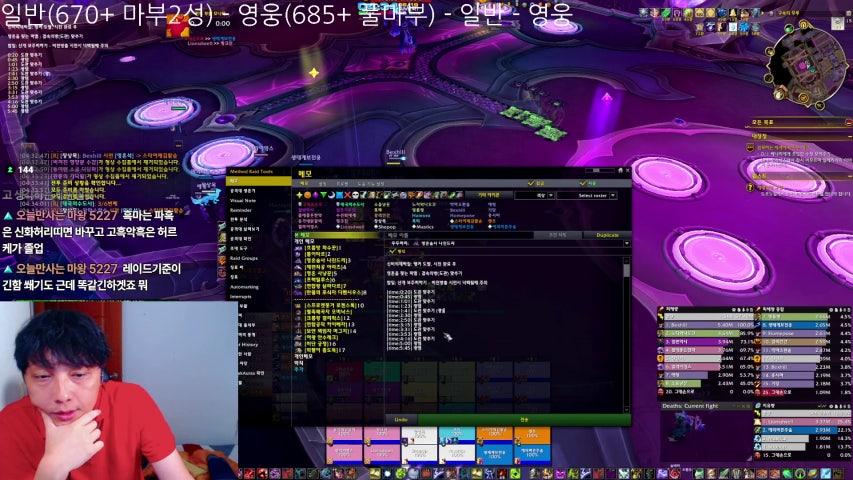Click the green button on the minimap edge

point(789,28)
